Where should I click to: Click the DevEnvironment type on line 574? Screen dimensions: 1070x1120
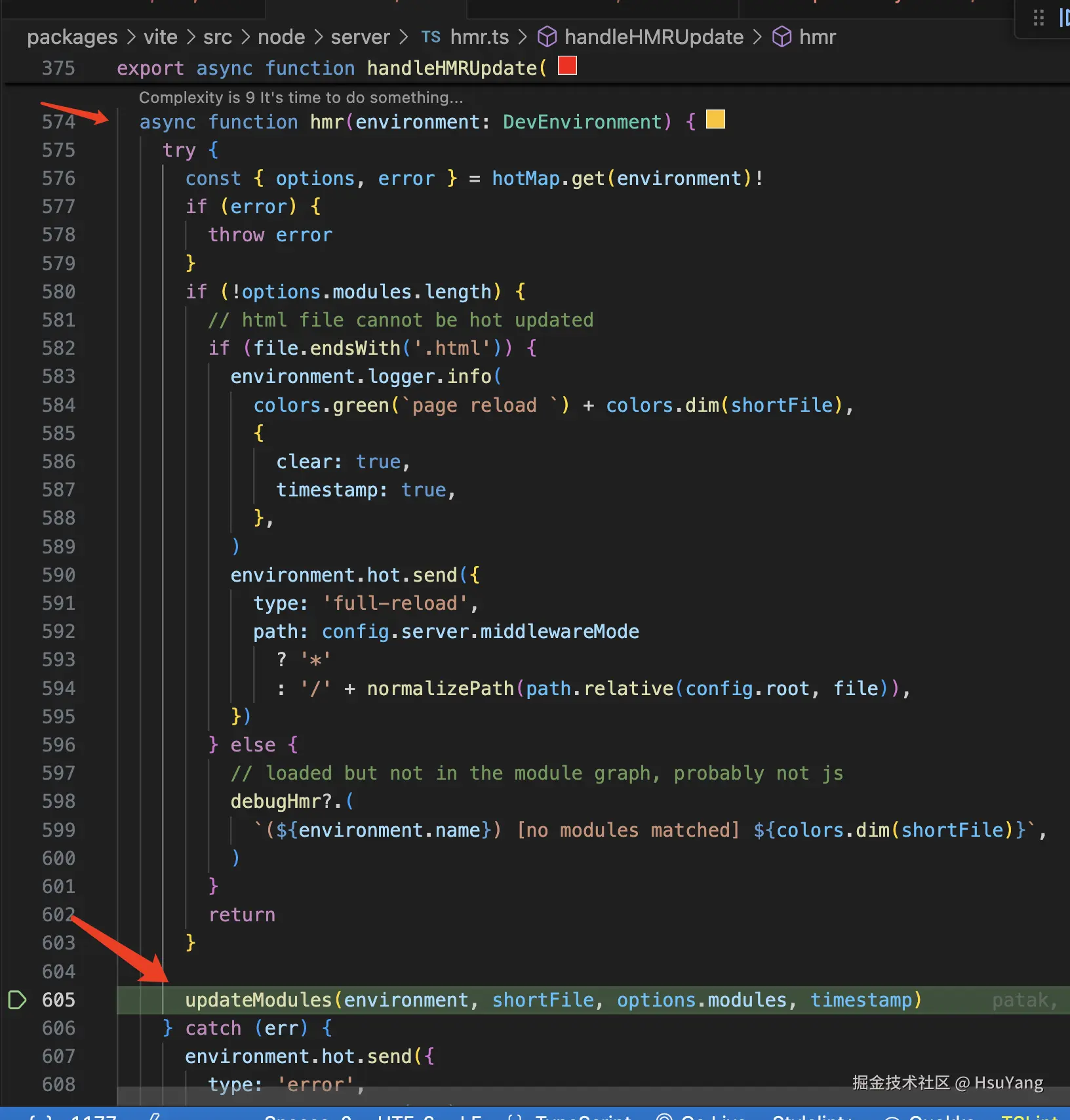[582, 122]
